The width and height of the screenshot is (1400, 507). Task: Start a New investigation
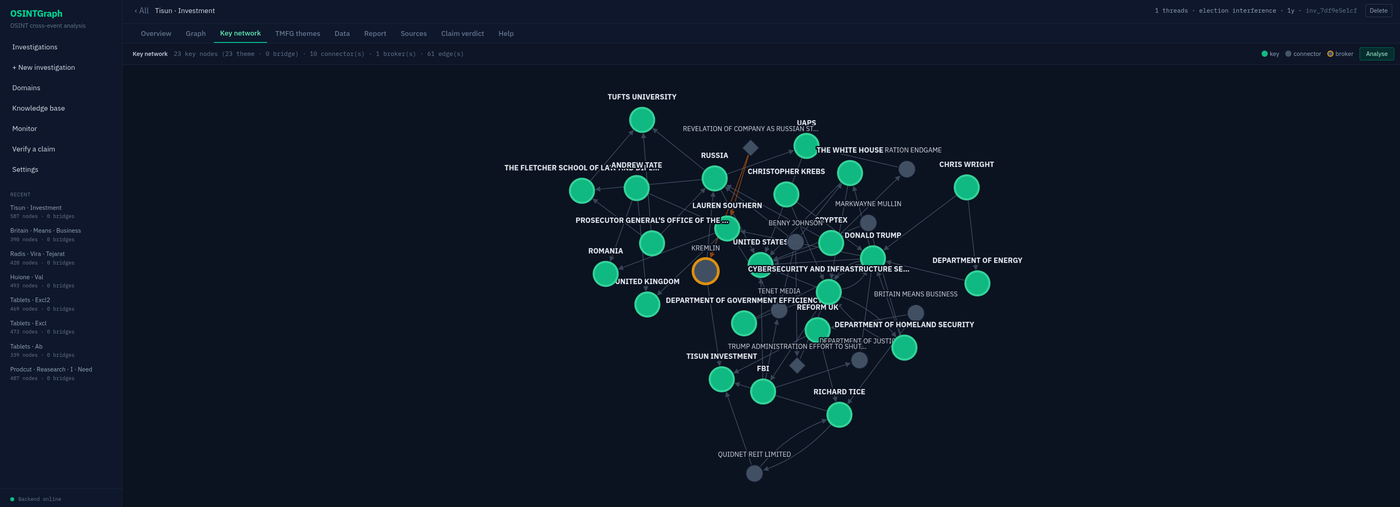[x=61, y=68]
